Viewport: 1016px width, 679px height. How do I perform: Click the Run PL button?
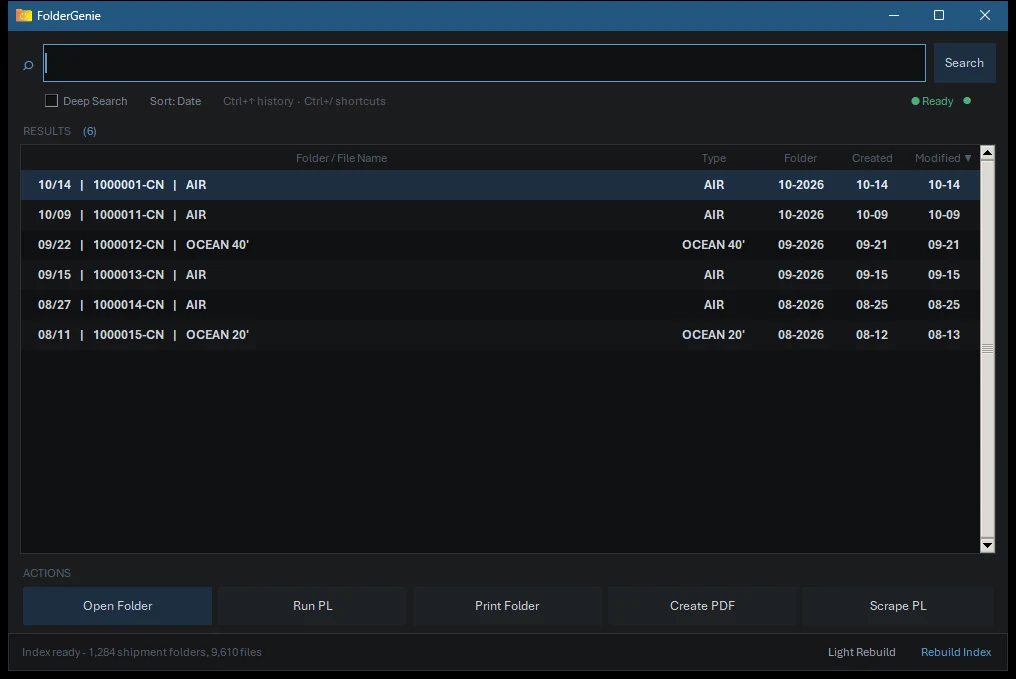(312, 606)
